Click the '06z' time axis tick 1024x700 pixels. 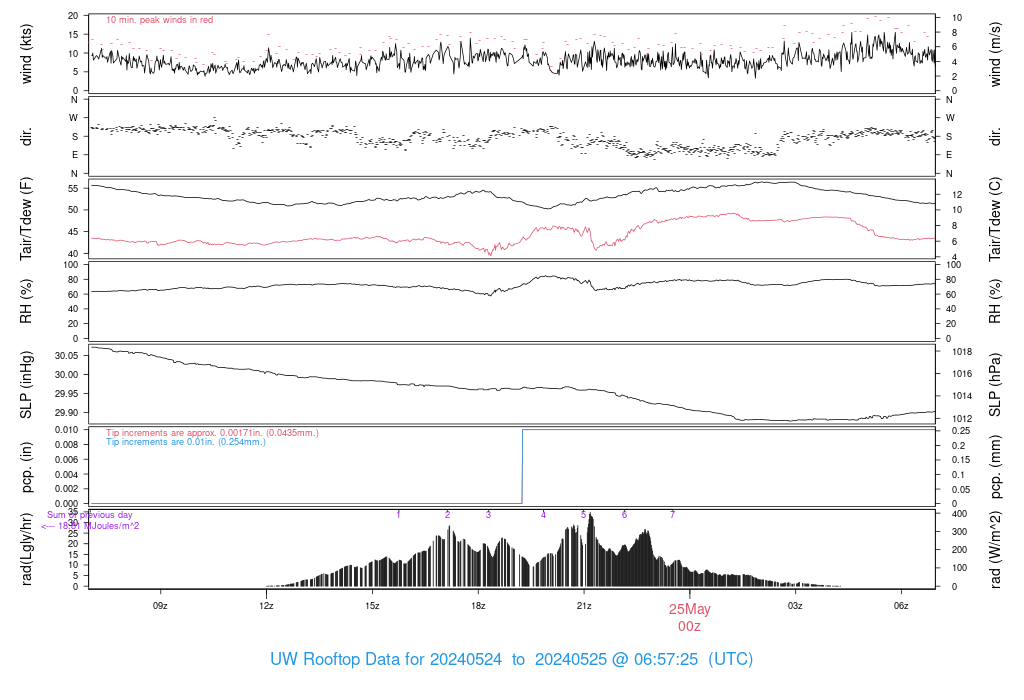[x=901, y=606]
